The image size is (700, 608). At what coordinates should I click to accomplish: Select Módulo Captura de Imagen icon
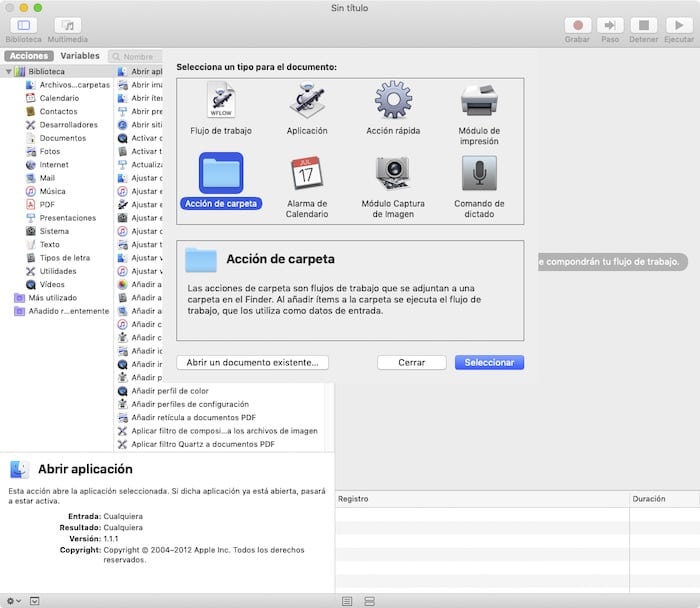393,173
